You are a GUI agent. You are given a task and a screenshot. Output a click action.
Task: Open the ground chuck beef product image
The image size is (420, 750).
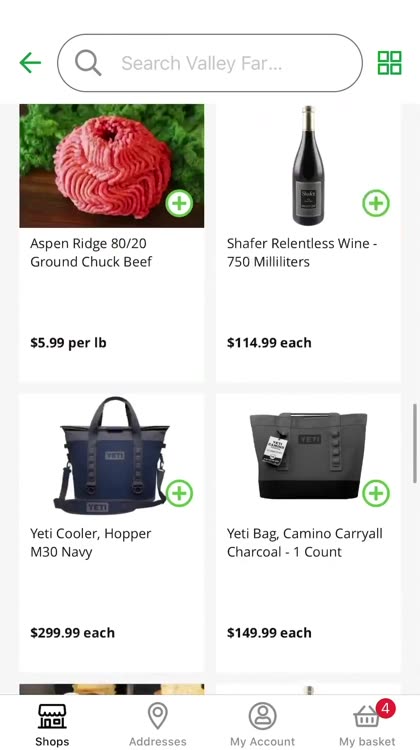coord(111,165)
